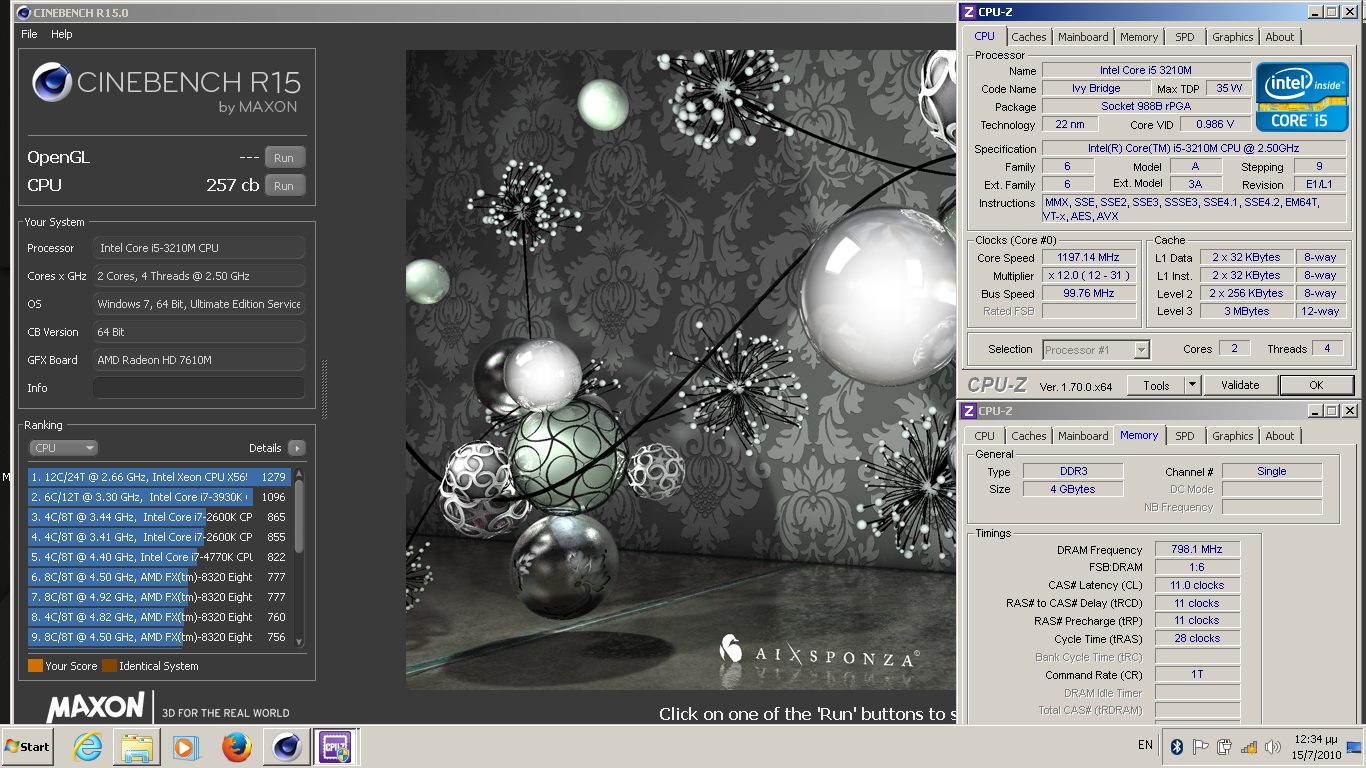Select ranking entry 1 Intel Xeon X56
1366x768 pixels.
point(160,477)
